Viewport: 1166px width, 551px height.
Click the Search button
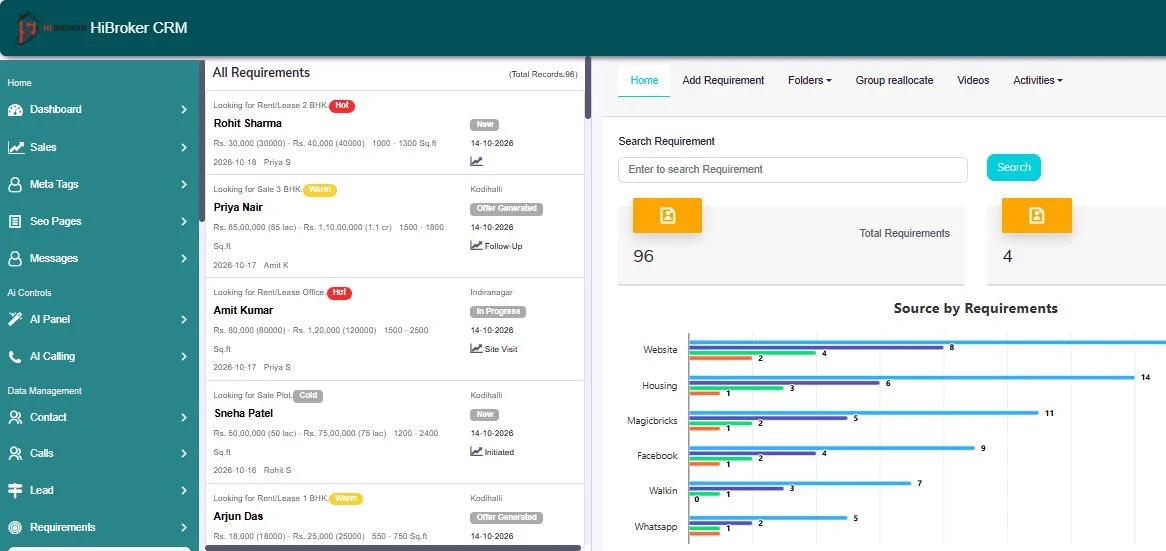(1014, 167)
